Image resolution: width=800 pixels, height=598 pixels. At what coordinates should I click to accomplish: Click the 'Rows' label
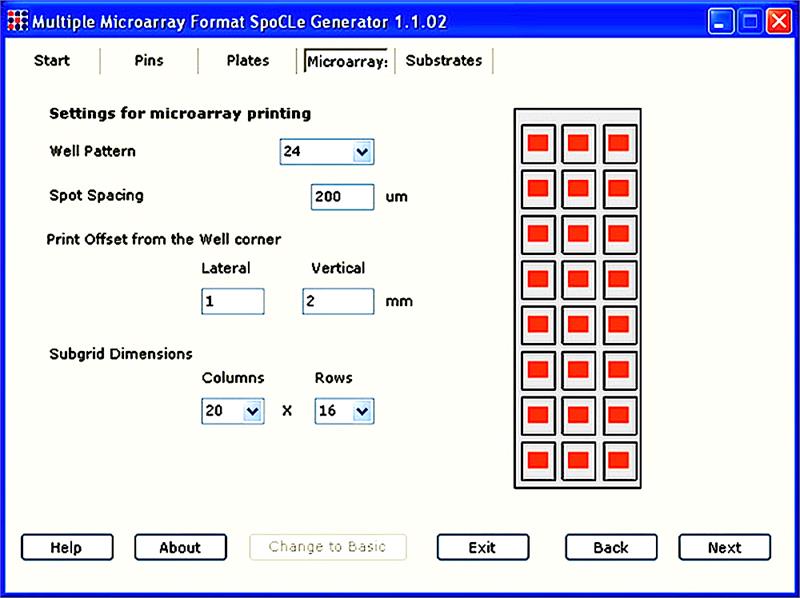(x=334, y=378)
